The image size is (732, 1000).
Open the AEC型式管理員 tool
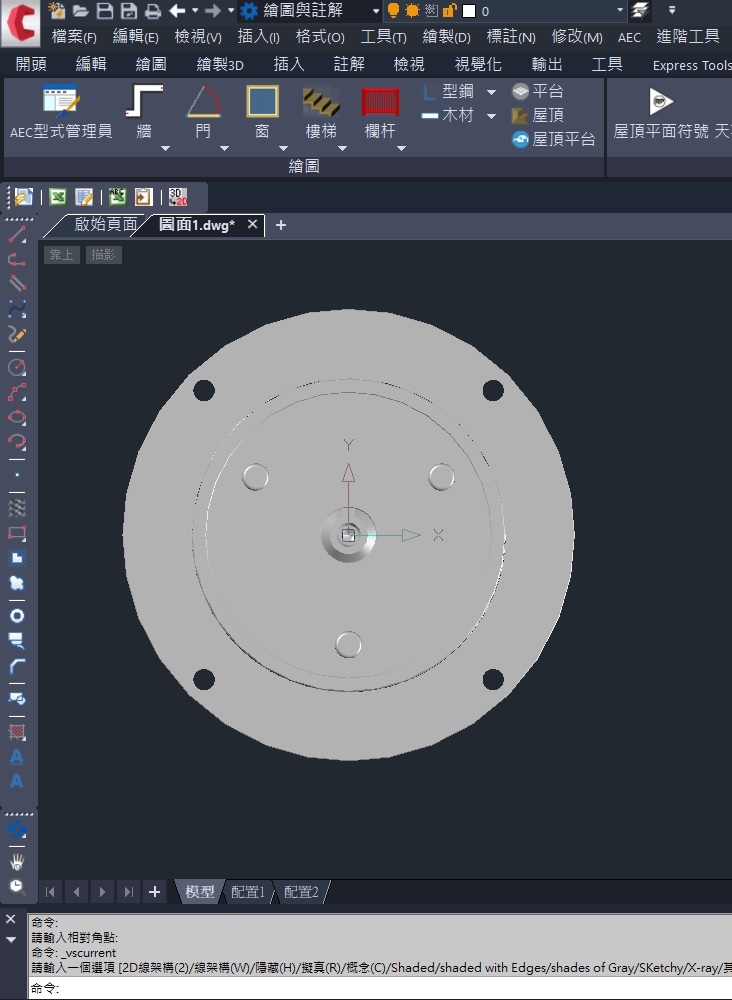[x=61, y=112]
